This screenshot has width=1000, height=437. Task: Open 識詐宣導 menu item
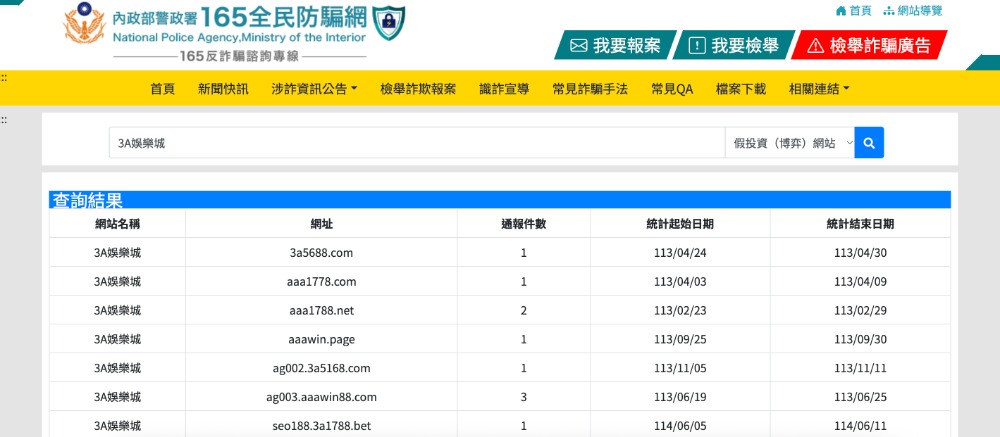pos(504,89)
